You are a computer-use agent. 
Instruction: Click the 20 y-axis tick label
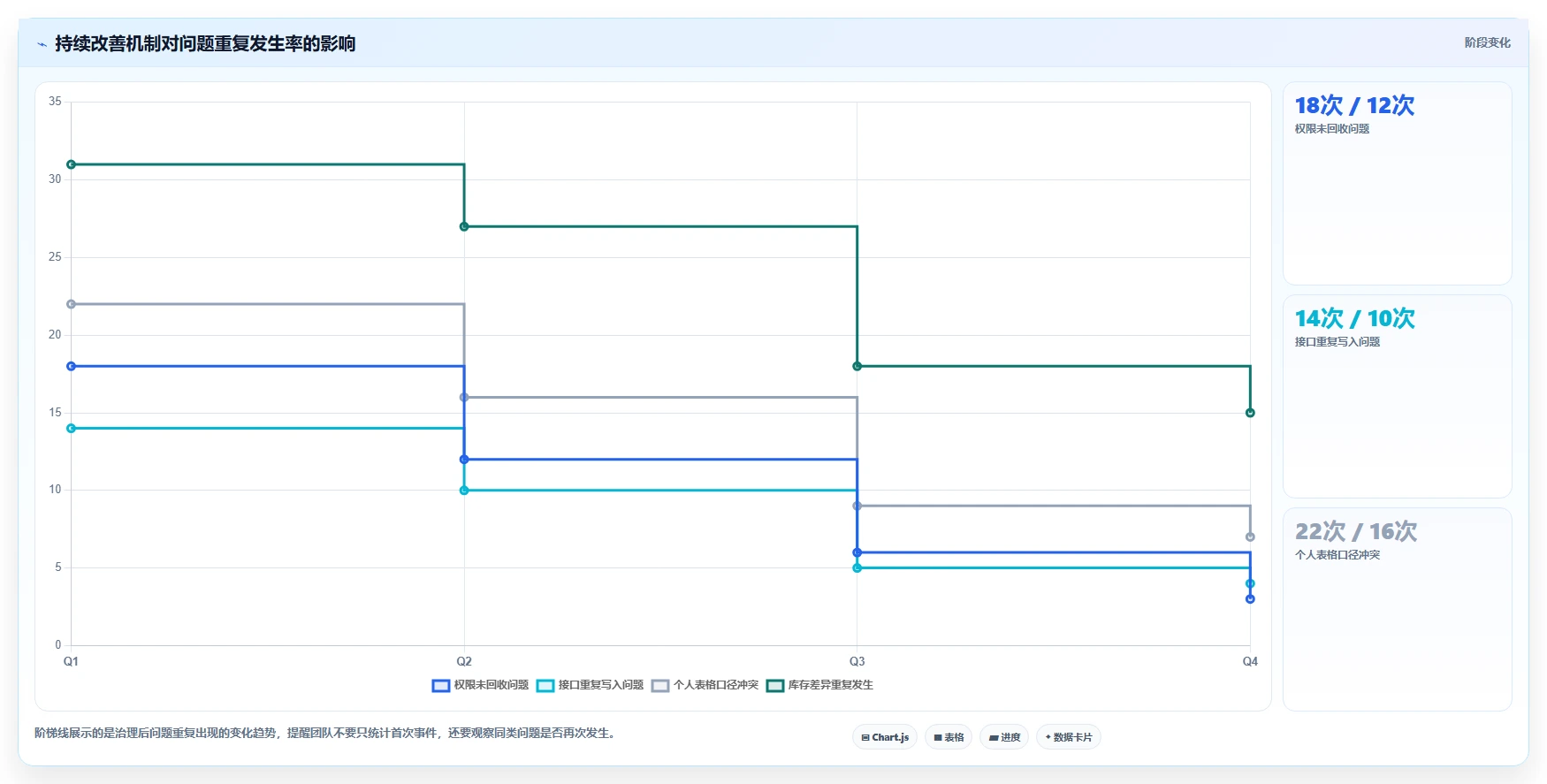pos(55,335)
